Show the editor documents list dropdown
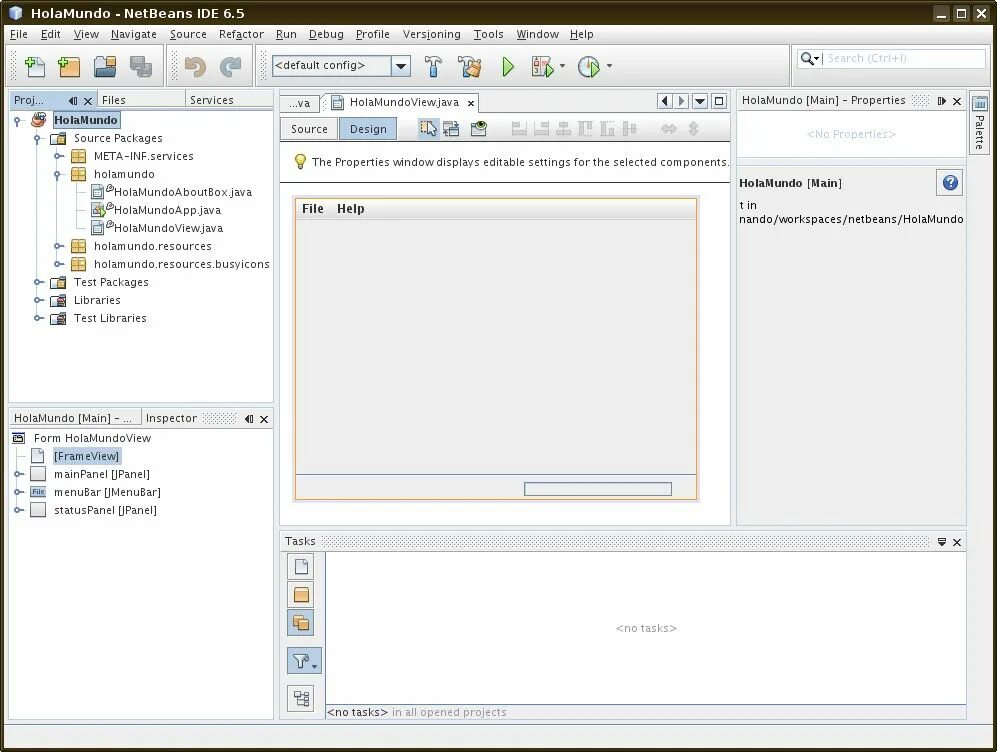Screen dimensions: 997x752 700,101
